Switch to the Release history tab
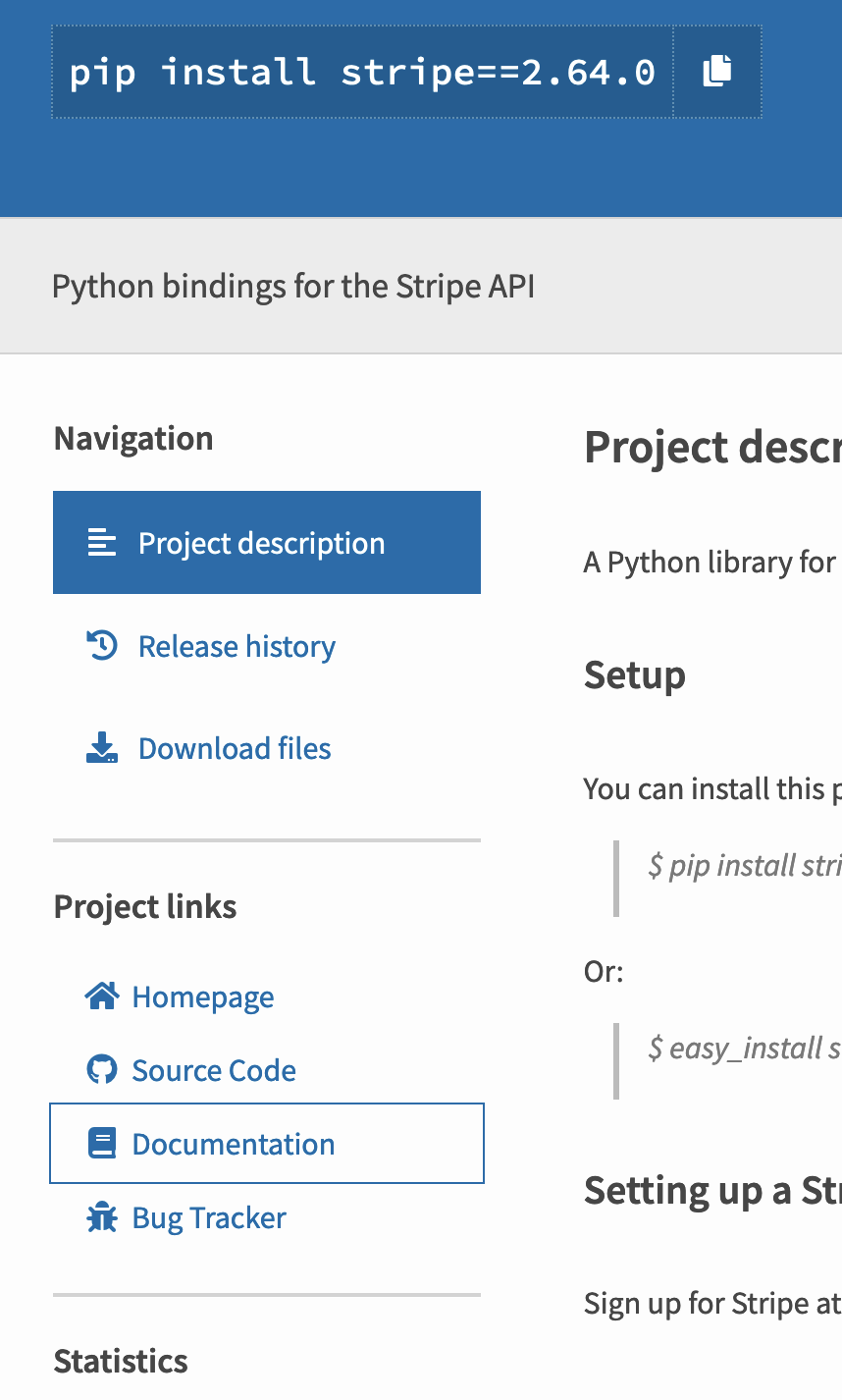842x1400 pixels. (237, 646)
